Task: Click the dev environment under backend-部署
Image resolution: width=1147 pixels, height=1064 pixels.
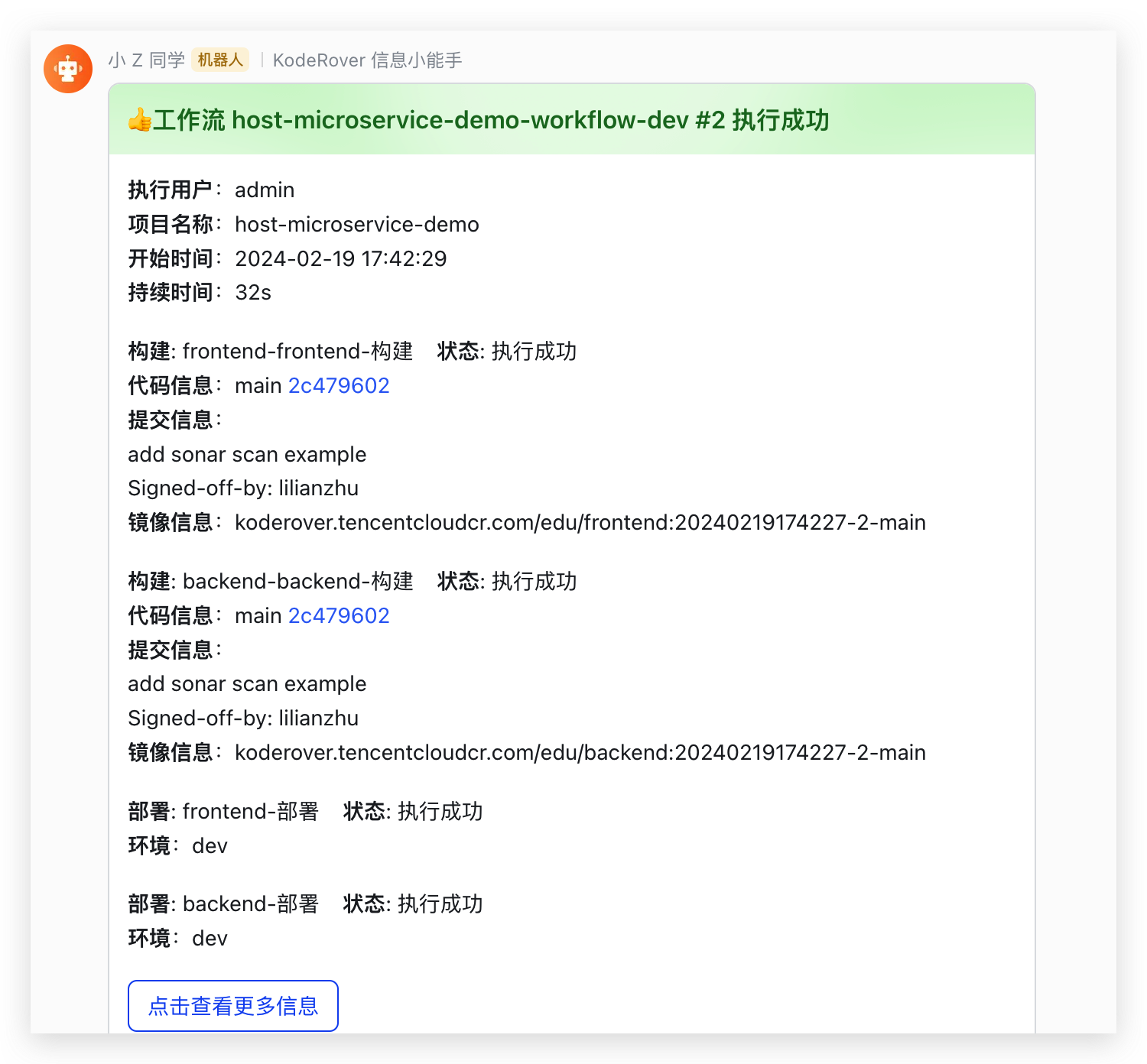Action: click(210, 938)
